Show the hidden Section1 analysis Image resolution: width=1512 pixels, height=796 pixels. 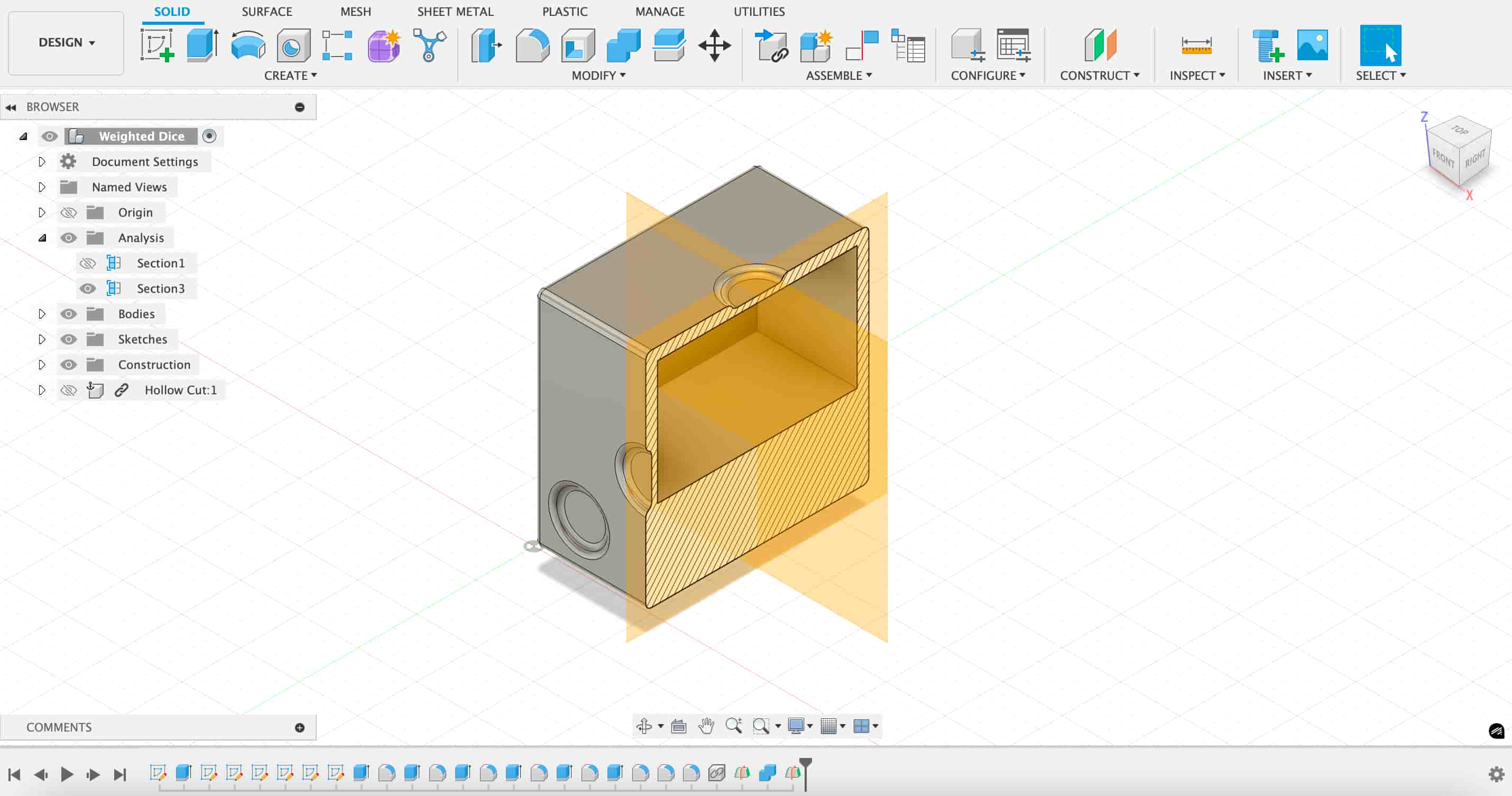[87, 263]
